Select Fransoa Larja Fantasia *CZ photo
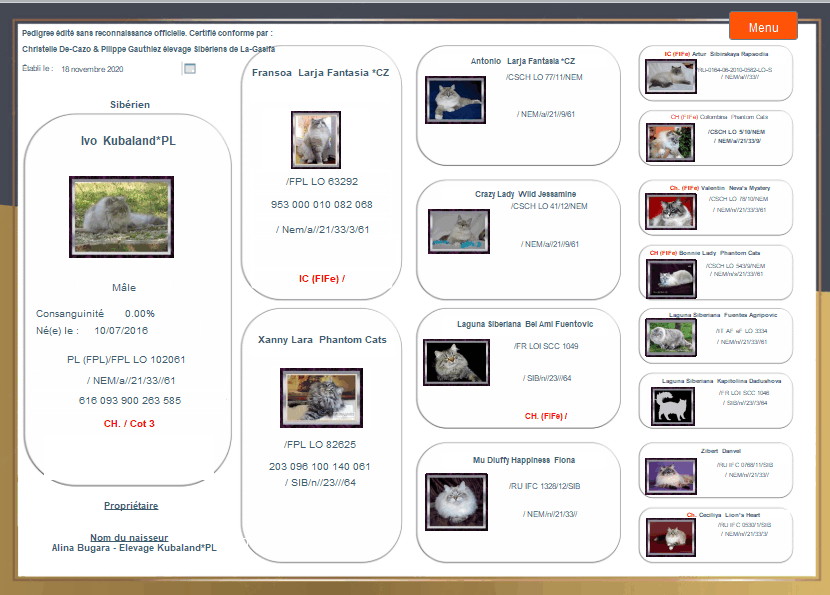The height and width of the screenshot is (595, 830). point(315,139)
